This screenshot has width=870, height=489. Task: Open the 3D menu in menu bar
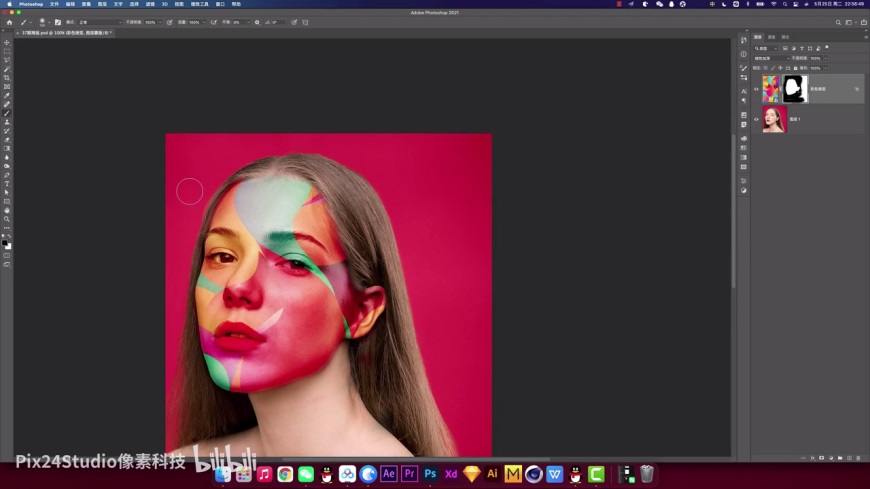tap(164, 4)
